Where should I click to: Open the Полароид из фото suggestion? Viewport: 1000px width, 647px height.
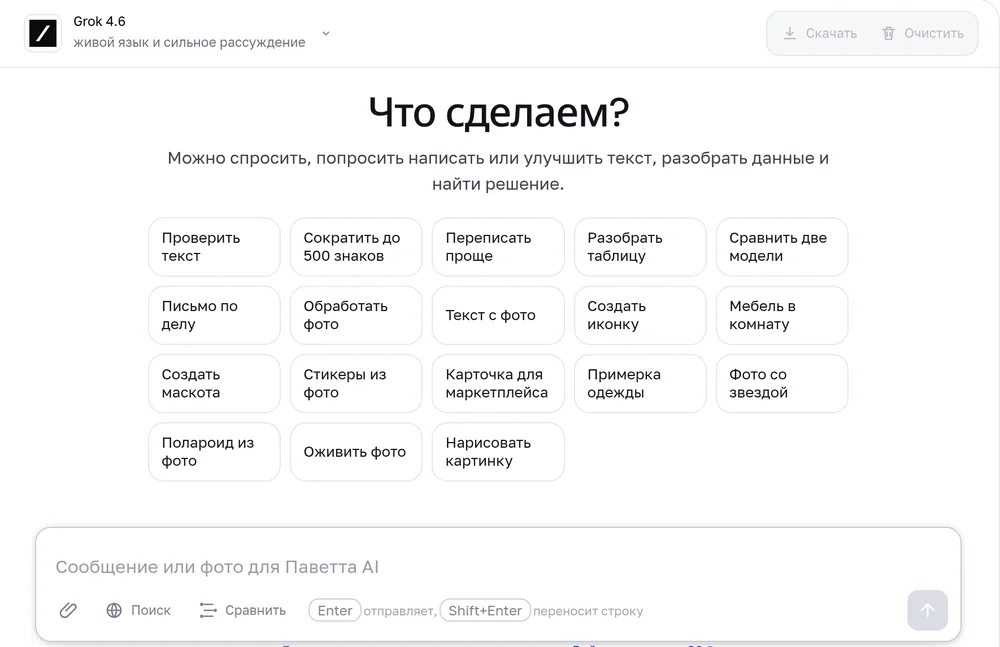click(x=214, y=452)
